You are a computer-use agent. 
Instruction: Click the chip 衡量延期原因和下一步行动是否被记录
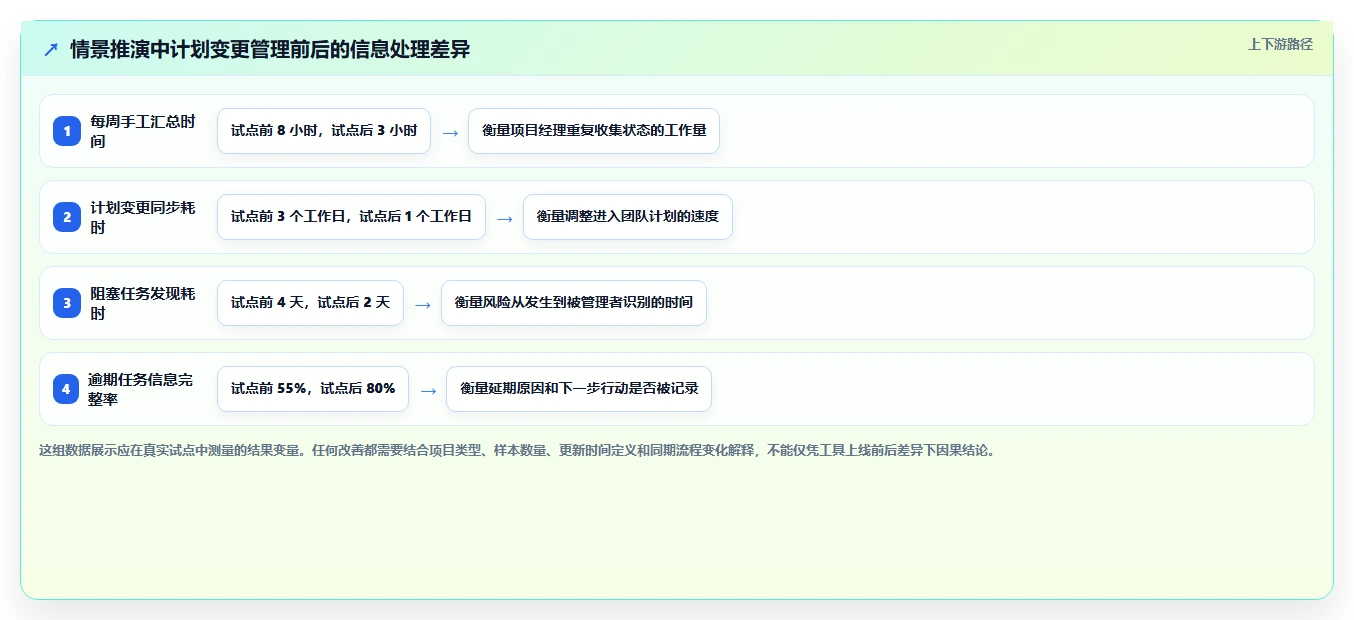pos(579,389)
